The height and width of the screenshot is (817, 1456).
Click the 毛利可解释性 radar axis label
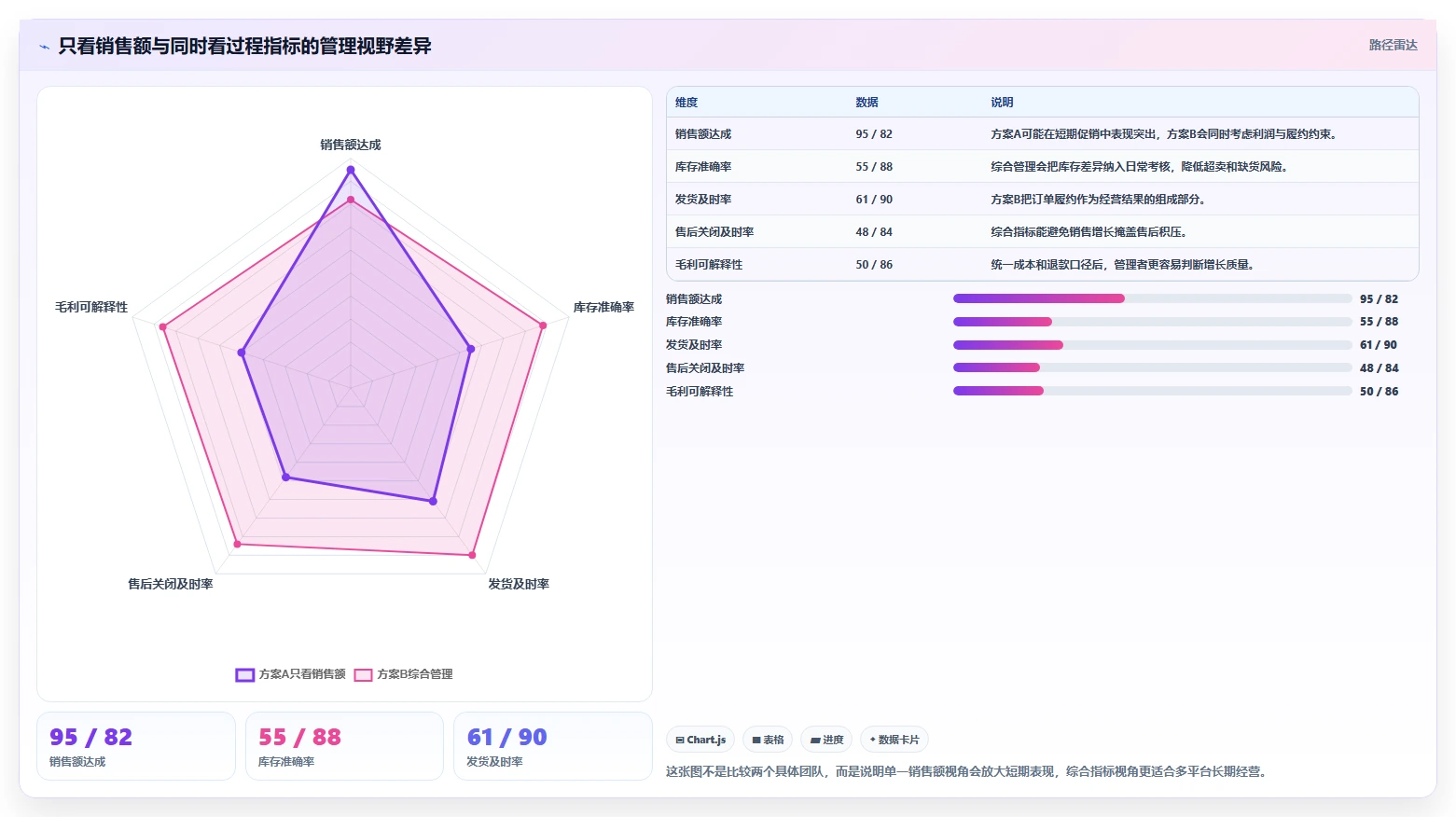(x=91, y=307)
